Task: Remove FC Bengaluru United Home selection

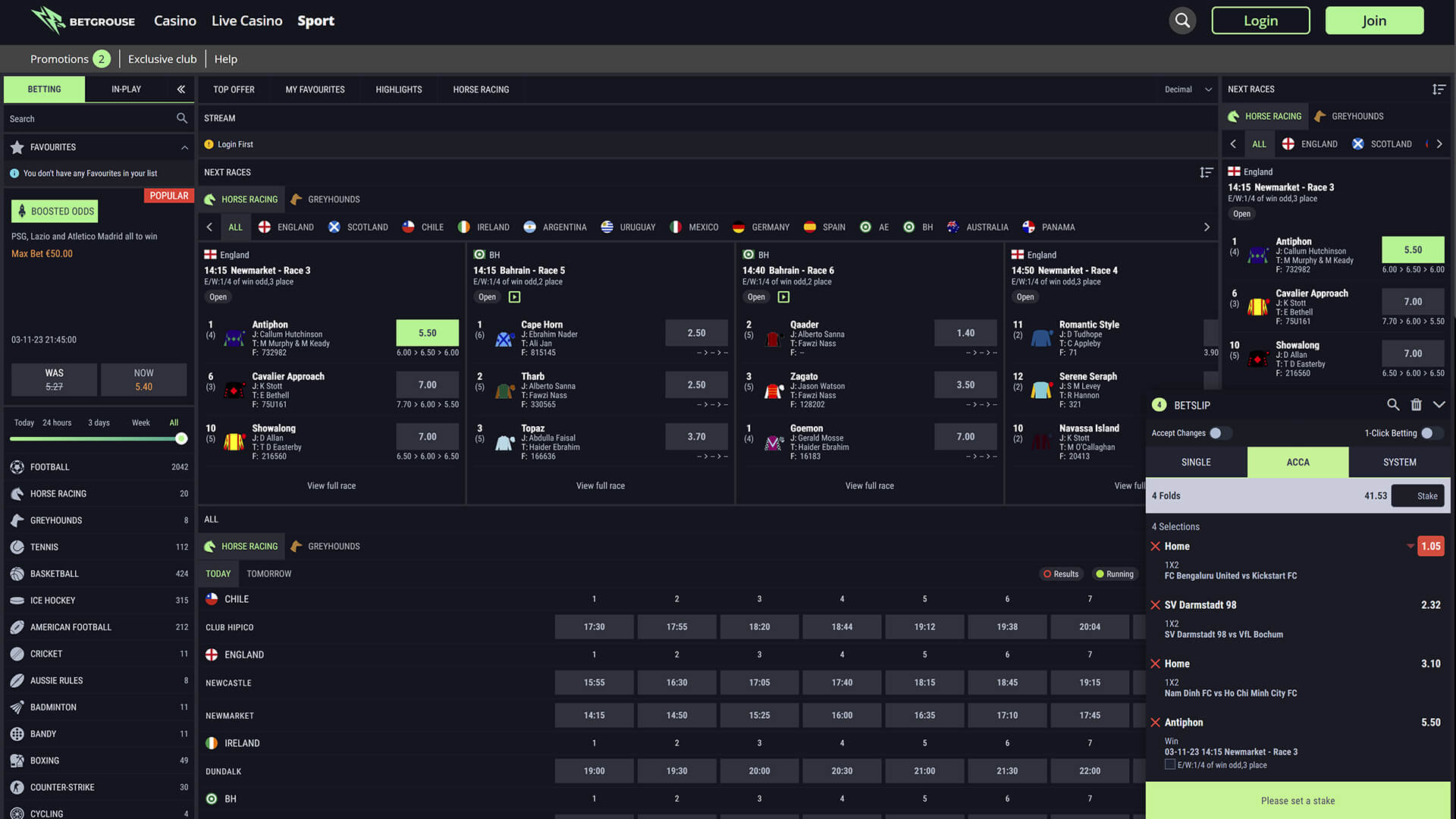Action: pos(1156,547)
